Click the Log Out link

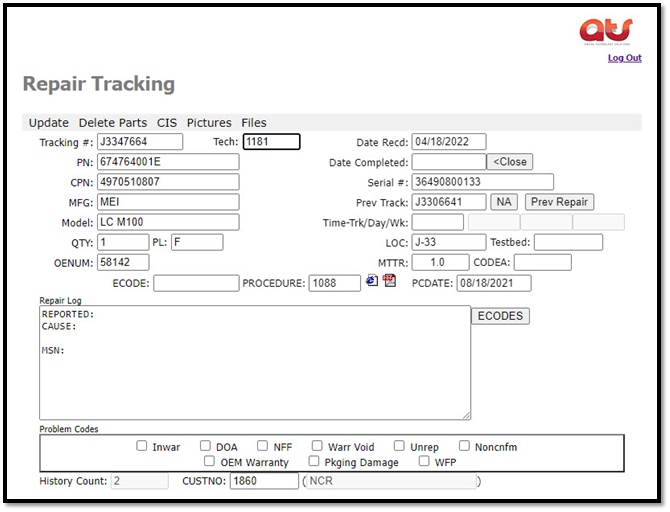[x=624, y=58]
